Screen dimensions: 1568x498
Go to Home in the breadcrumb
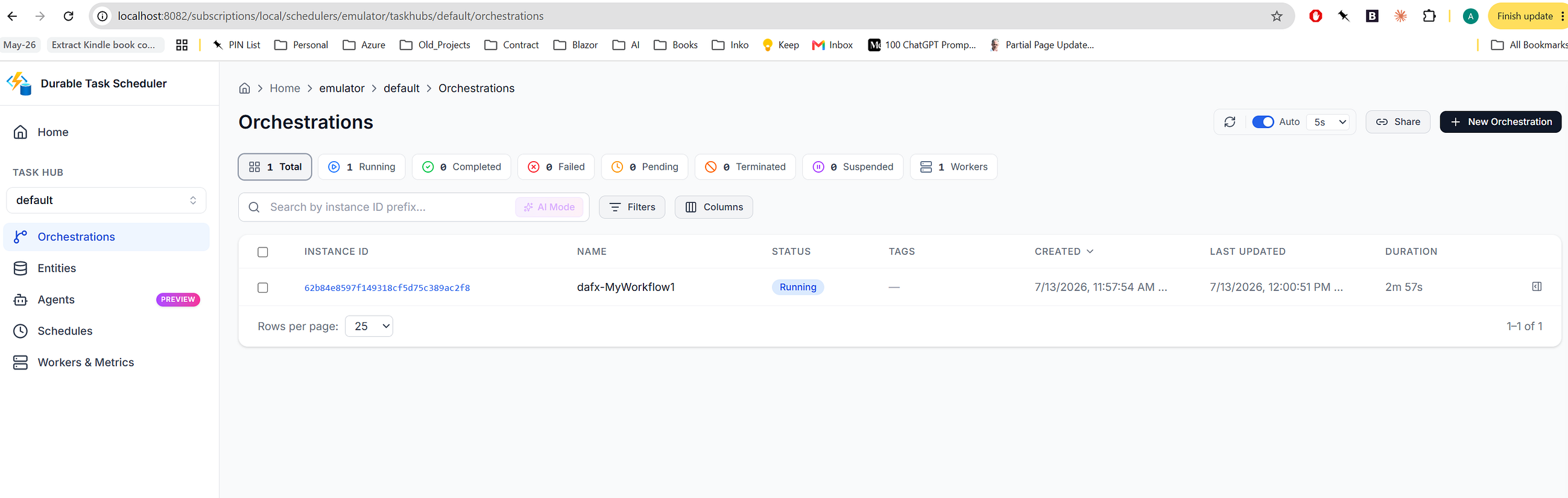(285, 88)
